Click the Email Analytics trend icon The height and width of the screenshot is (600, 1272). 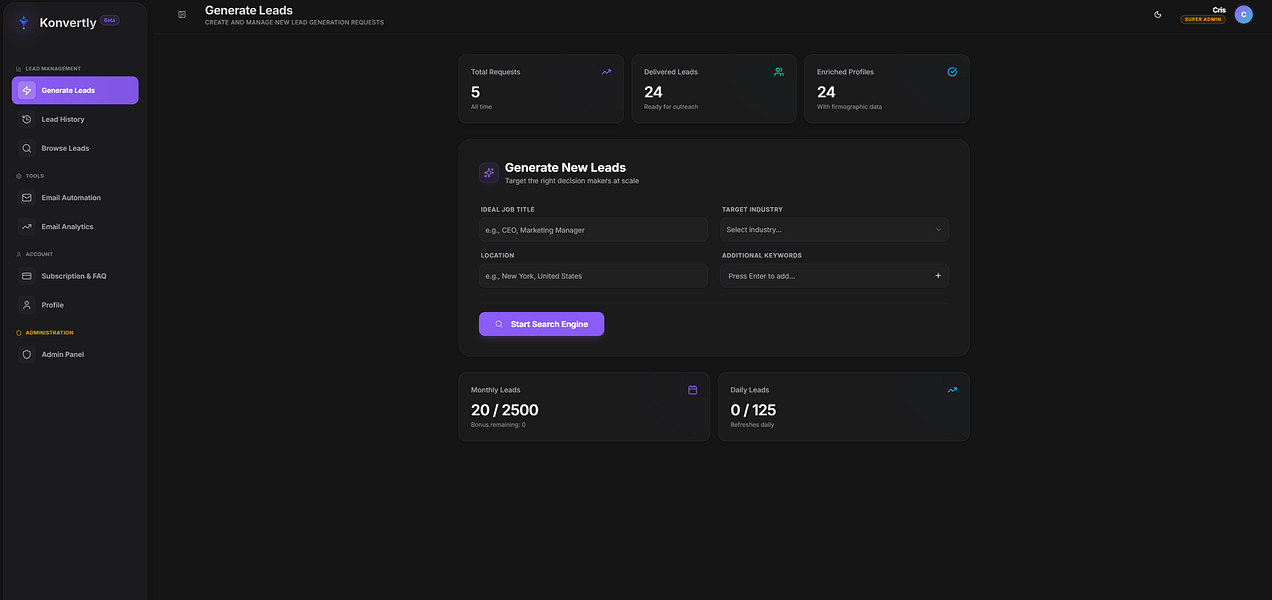point(27,227)
